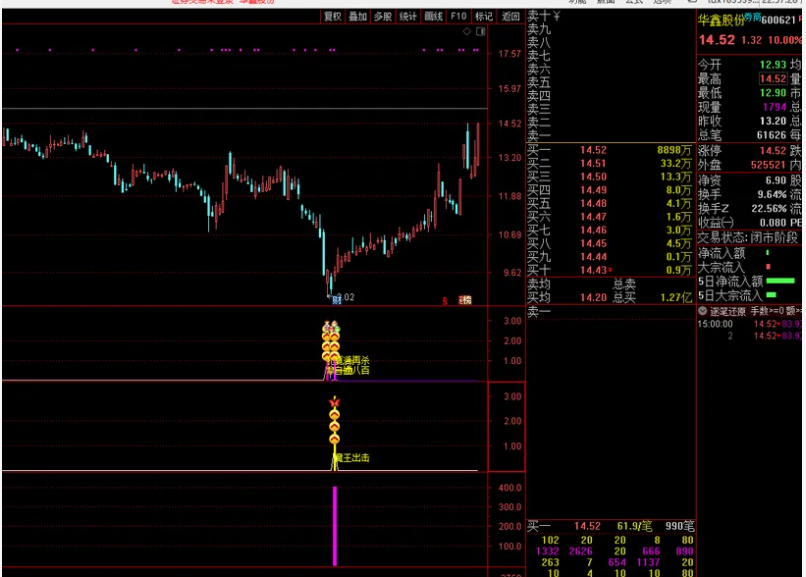
Task: Click the 卖一 row in the sell list
Action: [610, 136]
